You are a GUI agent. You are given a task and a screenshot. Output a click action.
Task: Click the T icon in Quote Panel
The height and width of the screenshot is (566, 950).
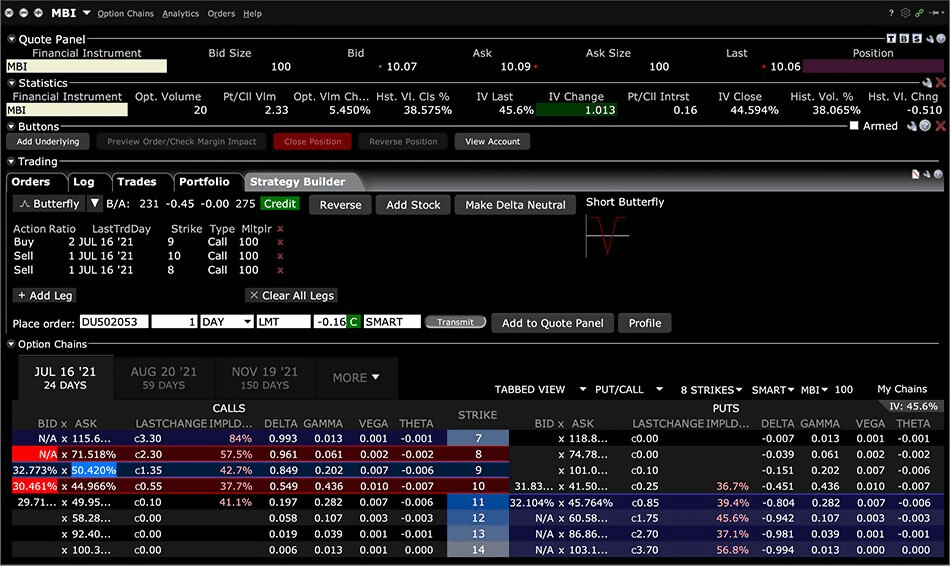[x=891, y=39]
